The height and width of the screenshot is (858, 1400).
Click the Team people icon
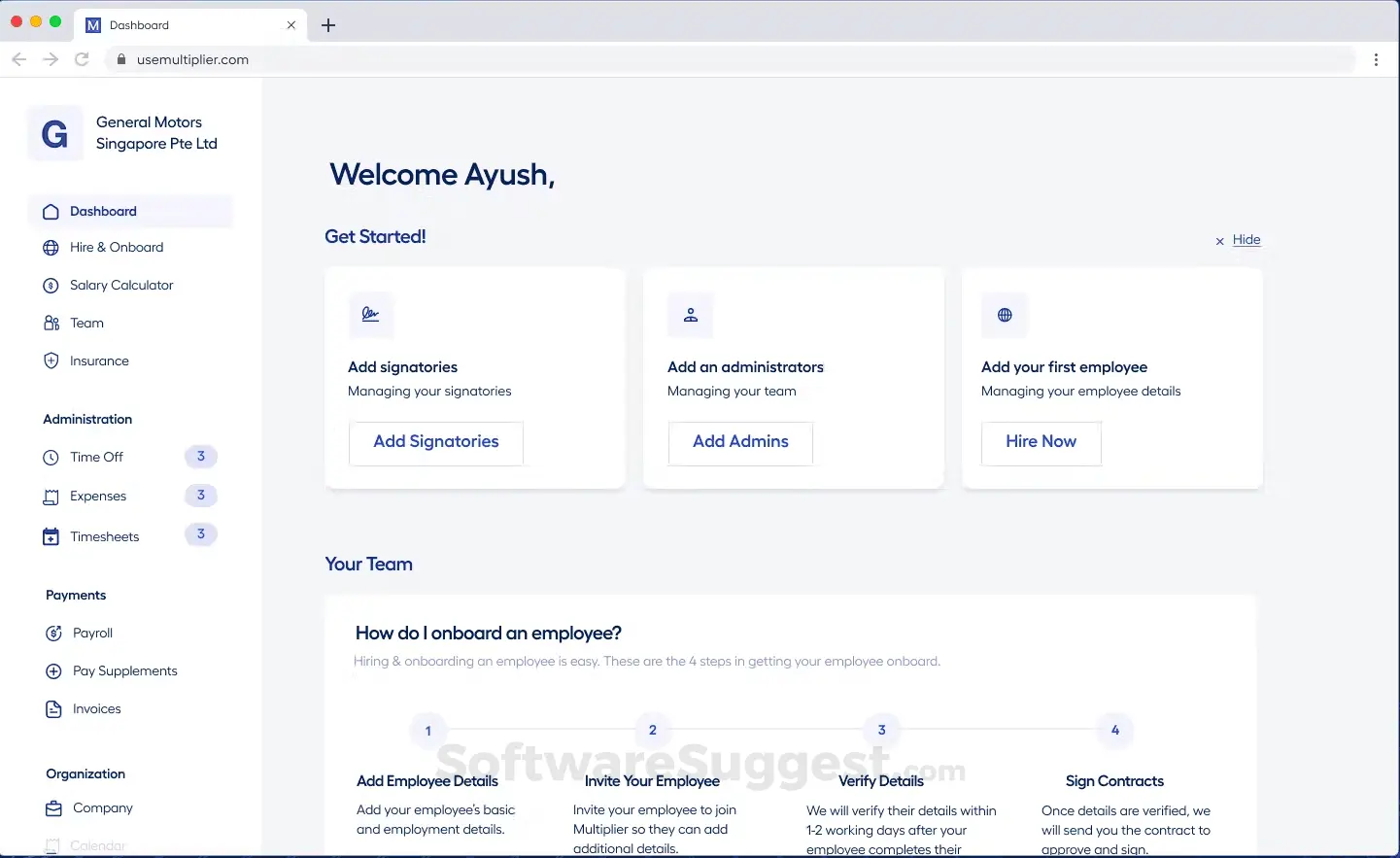[x=51, y=324]
